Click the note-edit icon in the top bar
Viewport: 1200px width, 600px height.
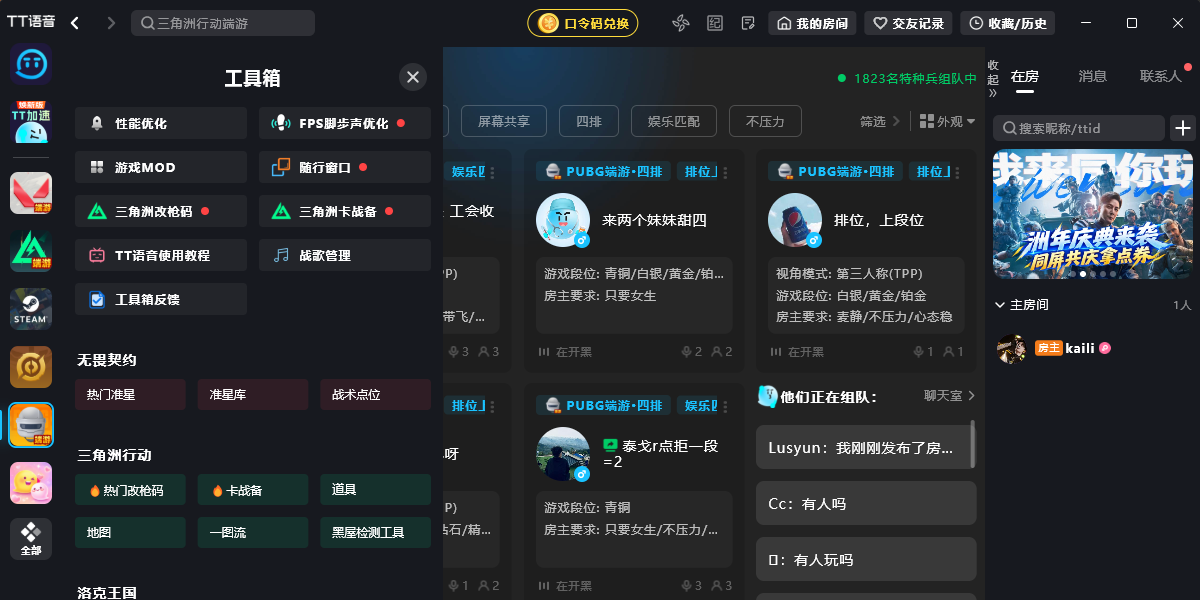[748, 23]
